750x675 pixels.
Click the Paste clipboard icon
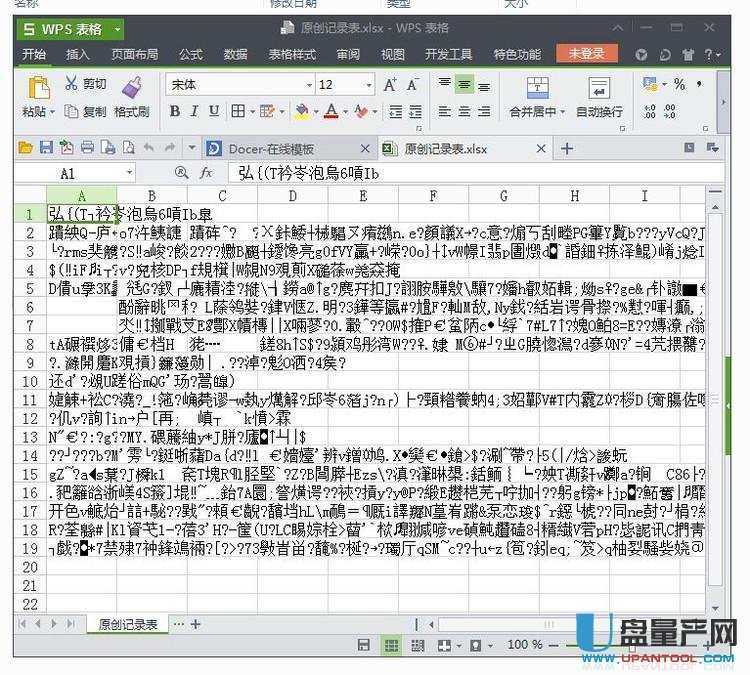click(39, 88)
